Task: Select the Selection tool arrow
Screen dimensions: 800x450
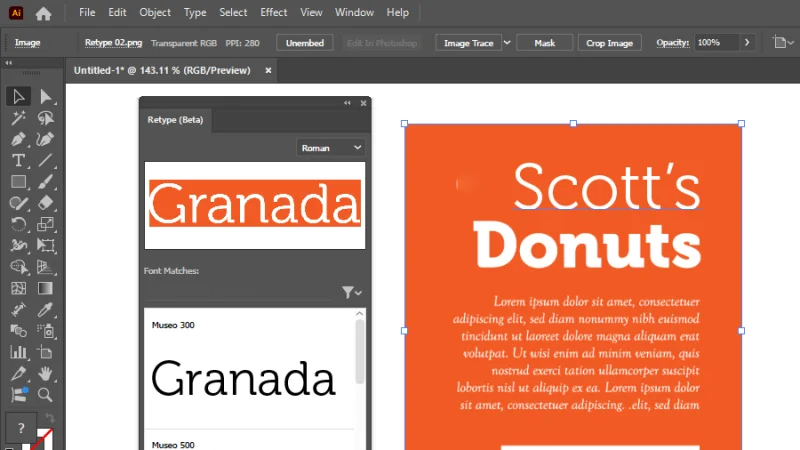Action: 18,97
